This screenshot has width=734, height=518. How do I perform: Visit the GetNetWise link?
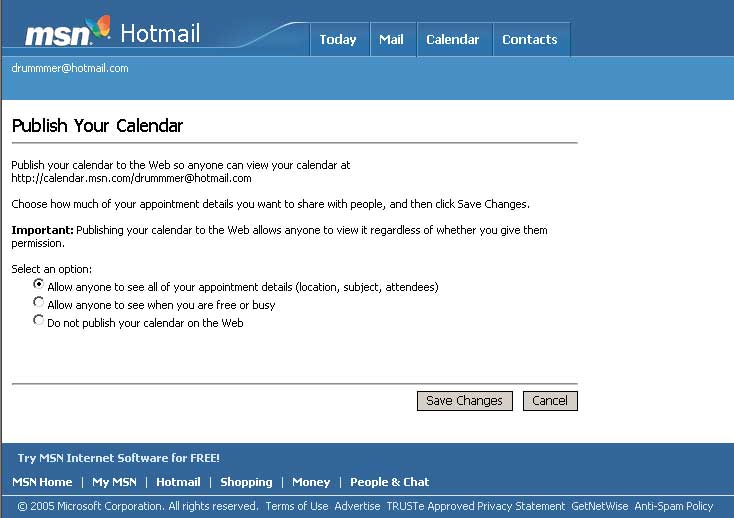(x=600, y=506)
